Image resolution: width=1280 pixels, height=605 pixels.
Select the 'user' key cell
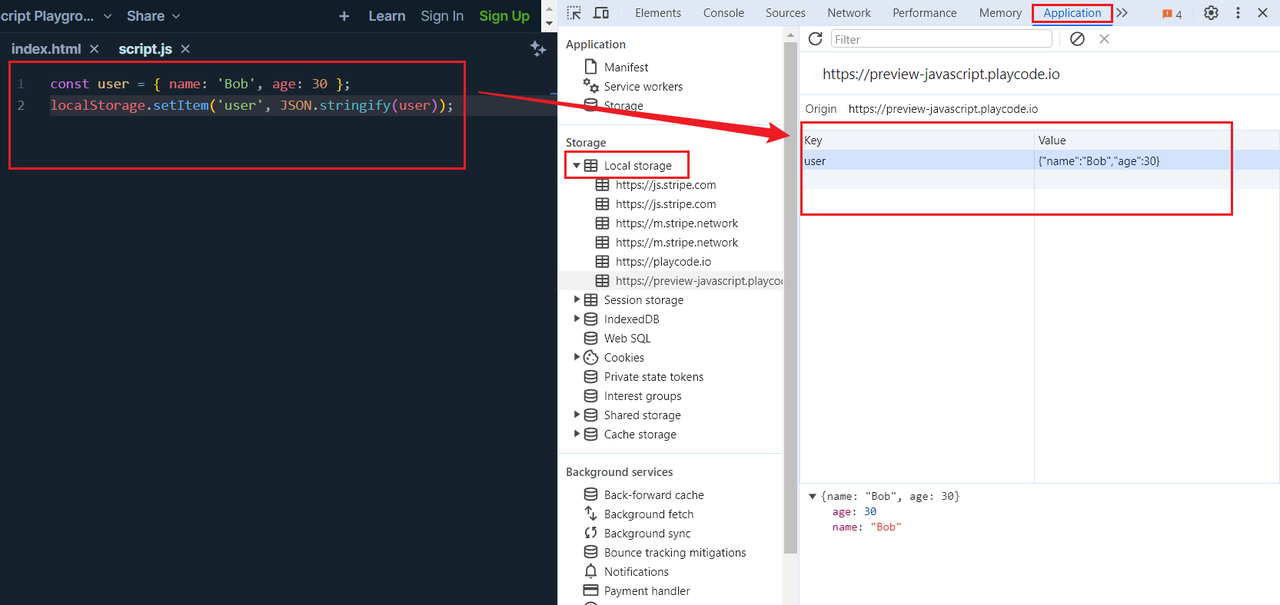(x=917, y=160)
